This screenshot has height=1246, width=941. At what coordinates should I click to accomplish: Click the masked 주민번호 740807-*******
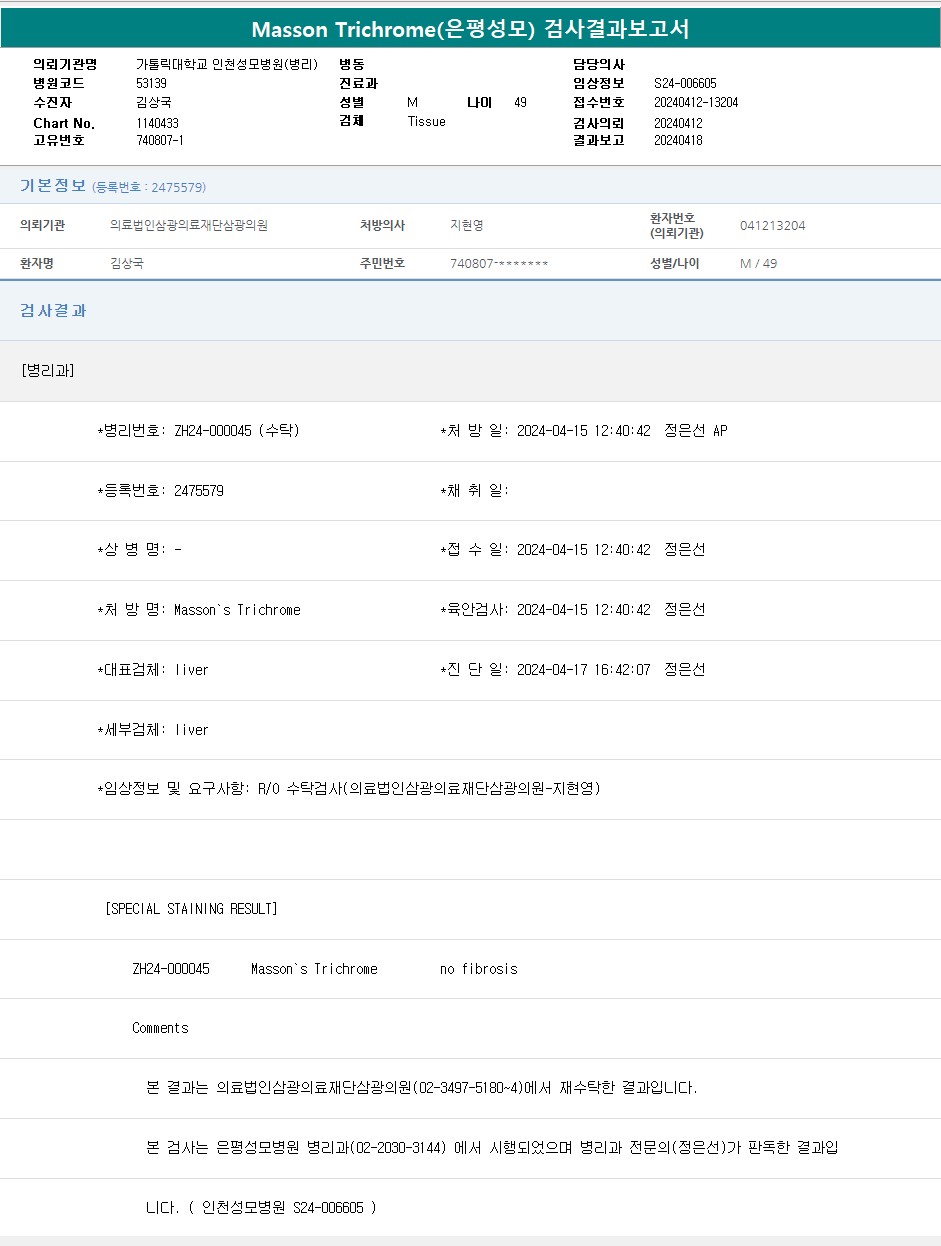(499, 264)
